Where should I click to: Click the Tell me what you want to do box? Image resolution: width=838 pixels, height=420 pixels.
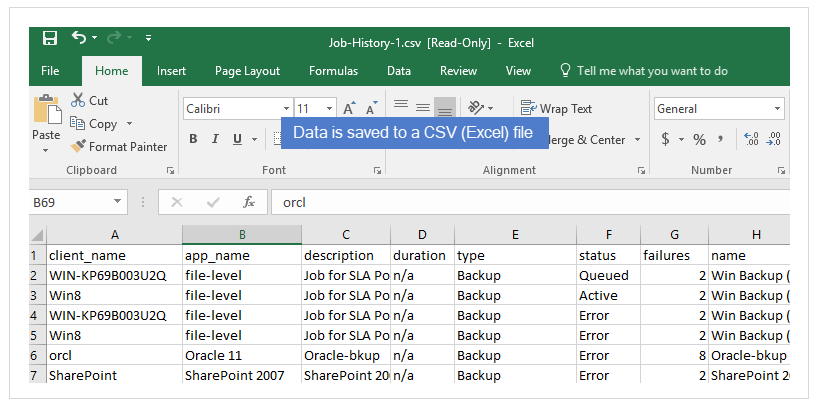coord(644,71)
